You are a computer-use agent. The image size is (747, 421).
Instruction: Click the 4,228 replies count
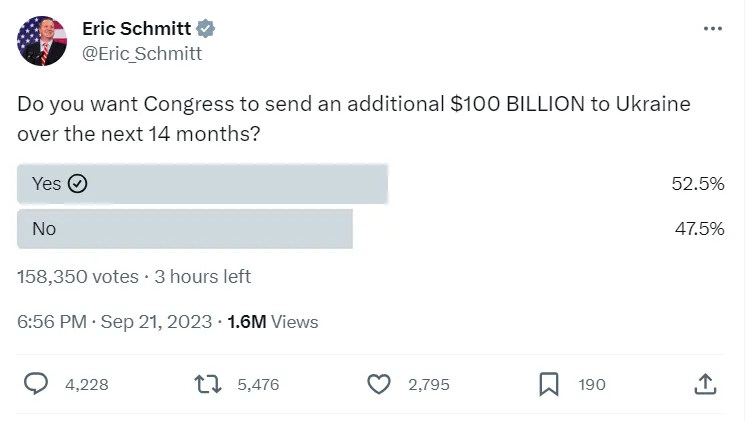(86, 385)
